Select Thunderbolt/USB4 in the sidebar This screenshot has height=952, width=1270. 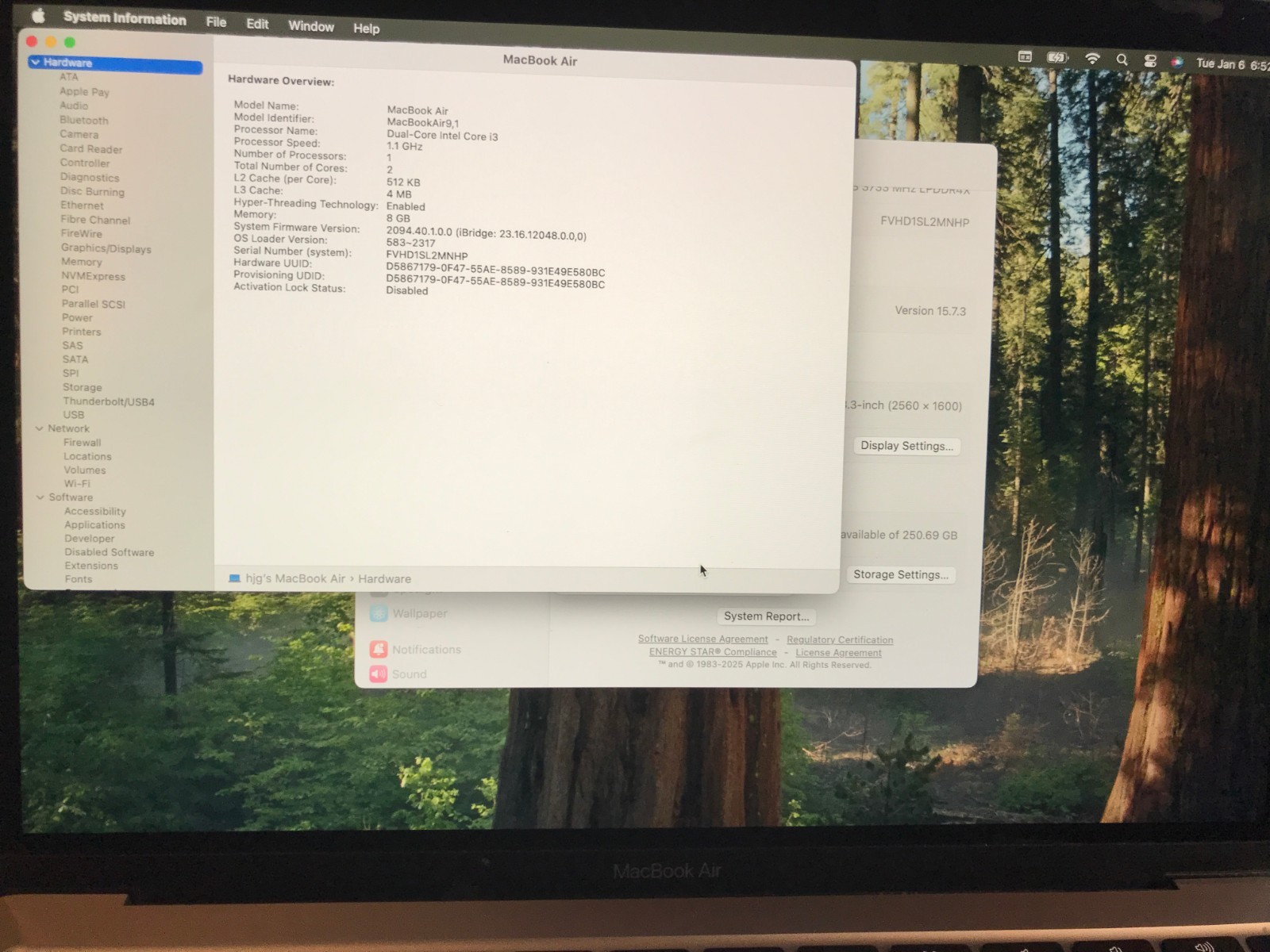pos(109,401)
